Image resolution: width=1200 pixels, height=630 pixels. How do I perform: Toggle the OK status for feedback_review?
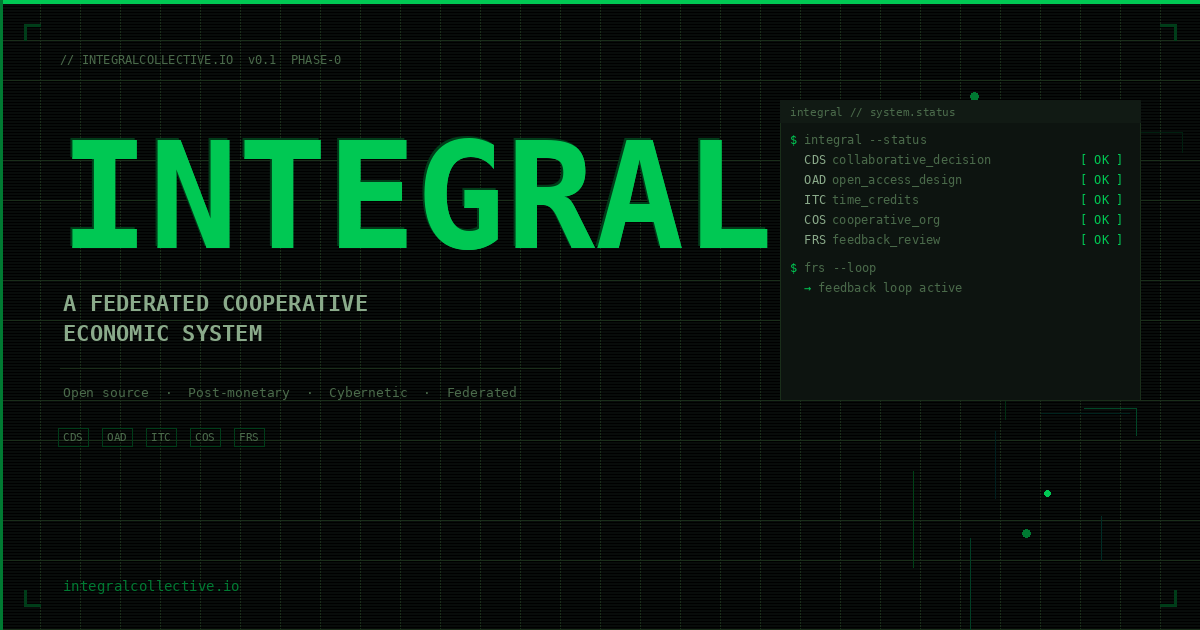[1101, 239]
